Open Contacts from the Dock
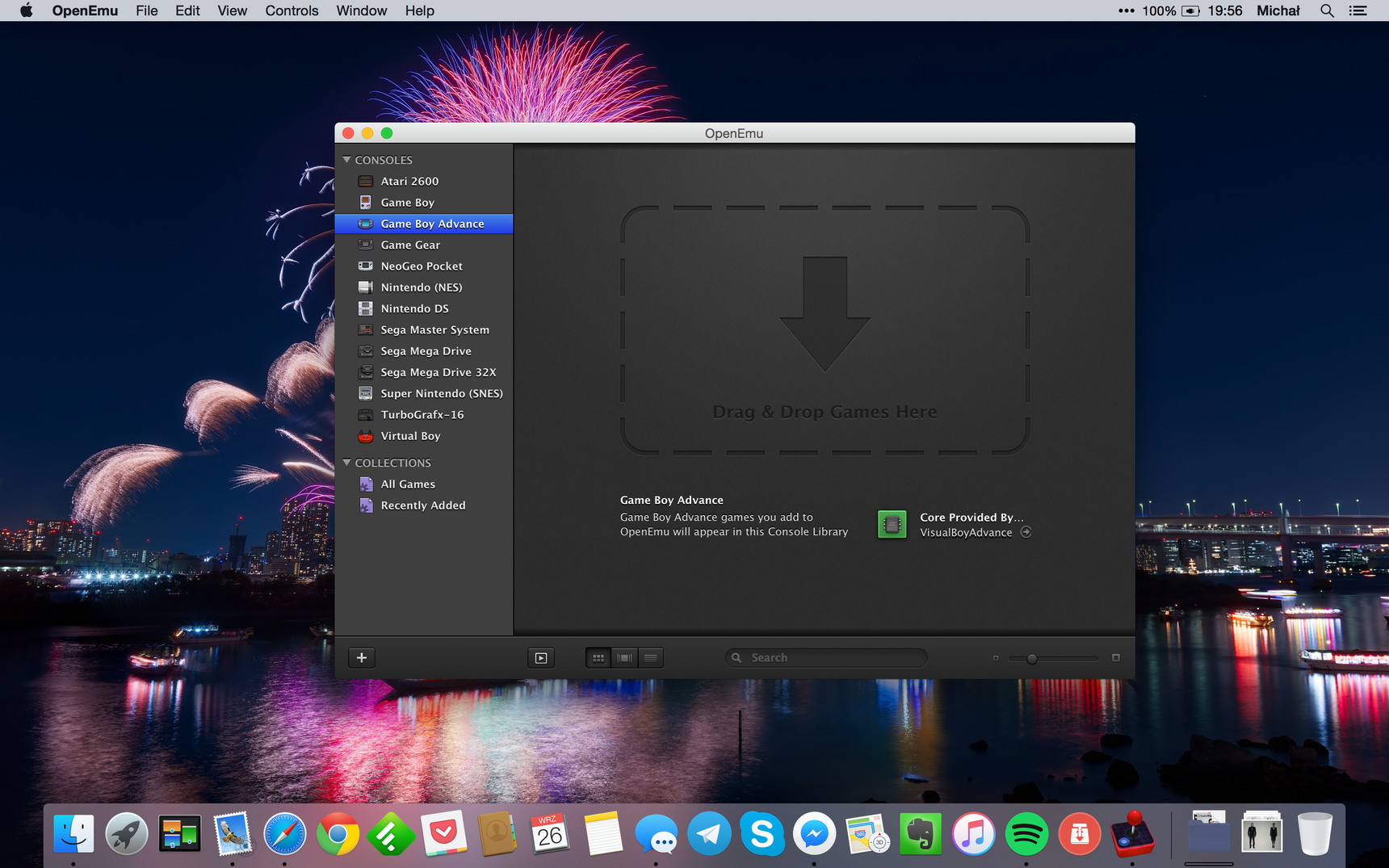The image size is (1389, 868). click(x=497, y=834)
